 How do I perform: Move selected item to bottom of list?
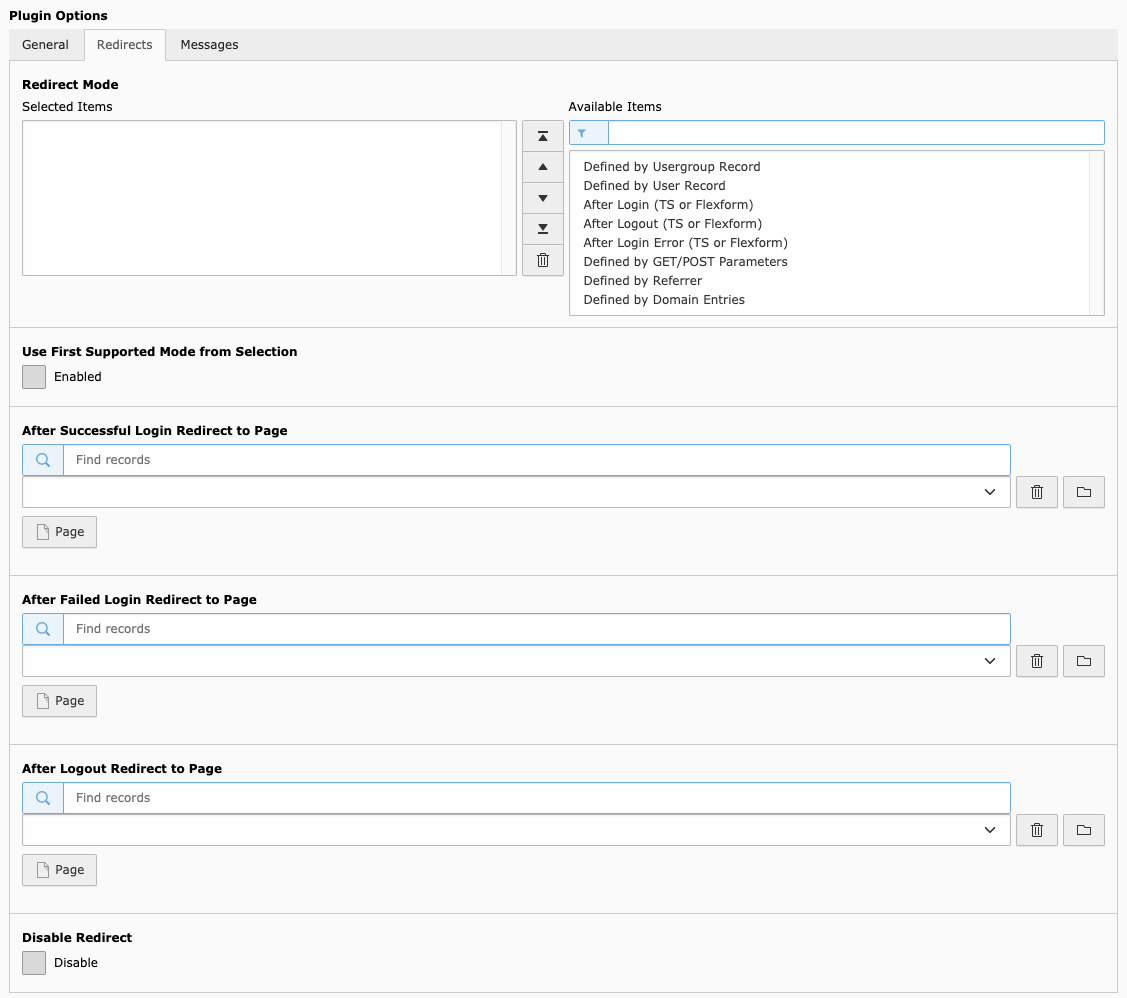point(543,229)
